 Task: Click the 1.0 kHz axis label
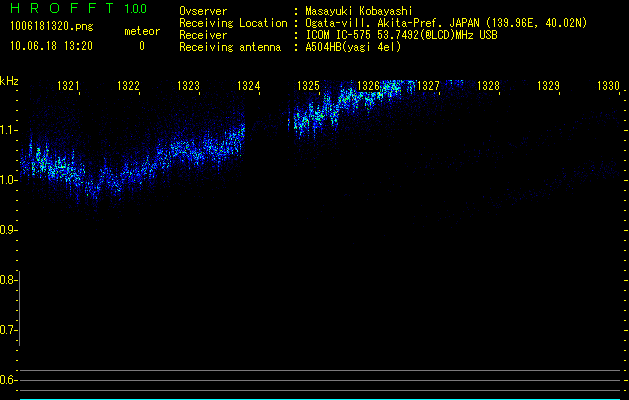[x=8, y=180]
